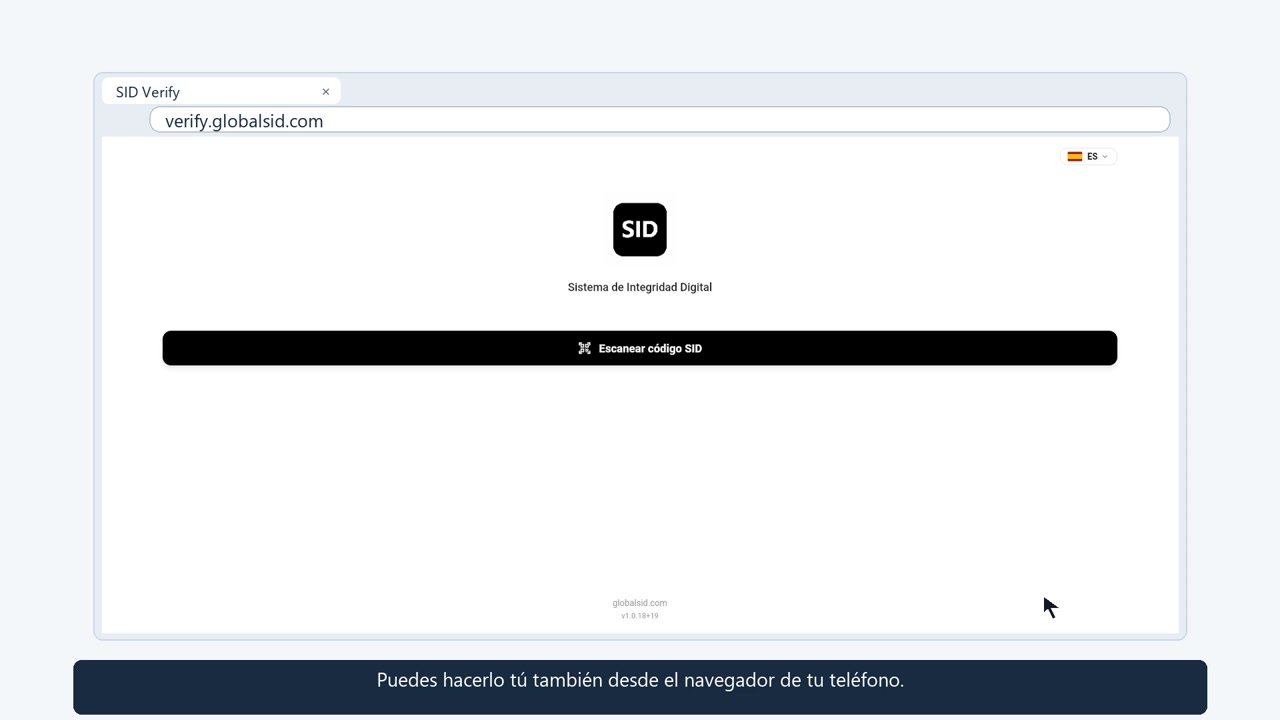Click the subtitle text about navegador de tu teléfono
The height and width of the screenshot is (720, 1280).
(x=640, y=680)
